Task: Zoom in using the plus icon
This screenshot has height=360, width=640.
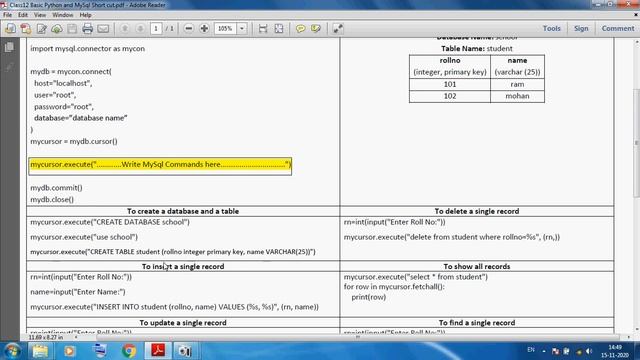Action: (204, 29)
